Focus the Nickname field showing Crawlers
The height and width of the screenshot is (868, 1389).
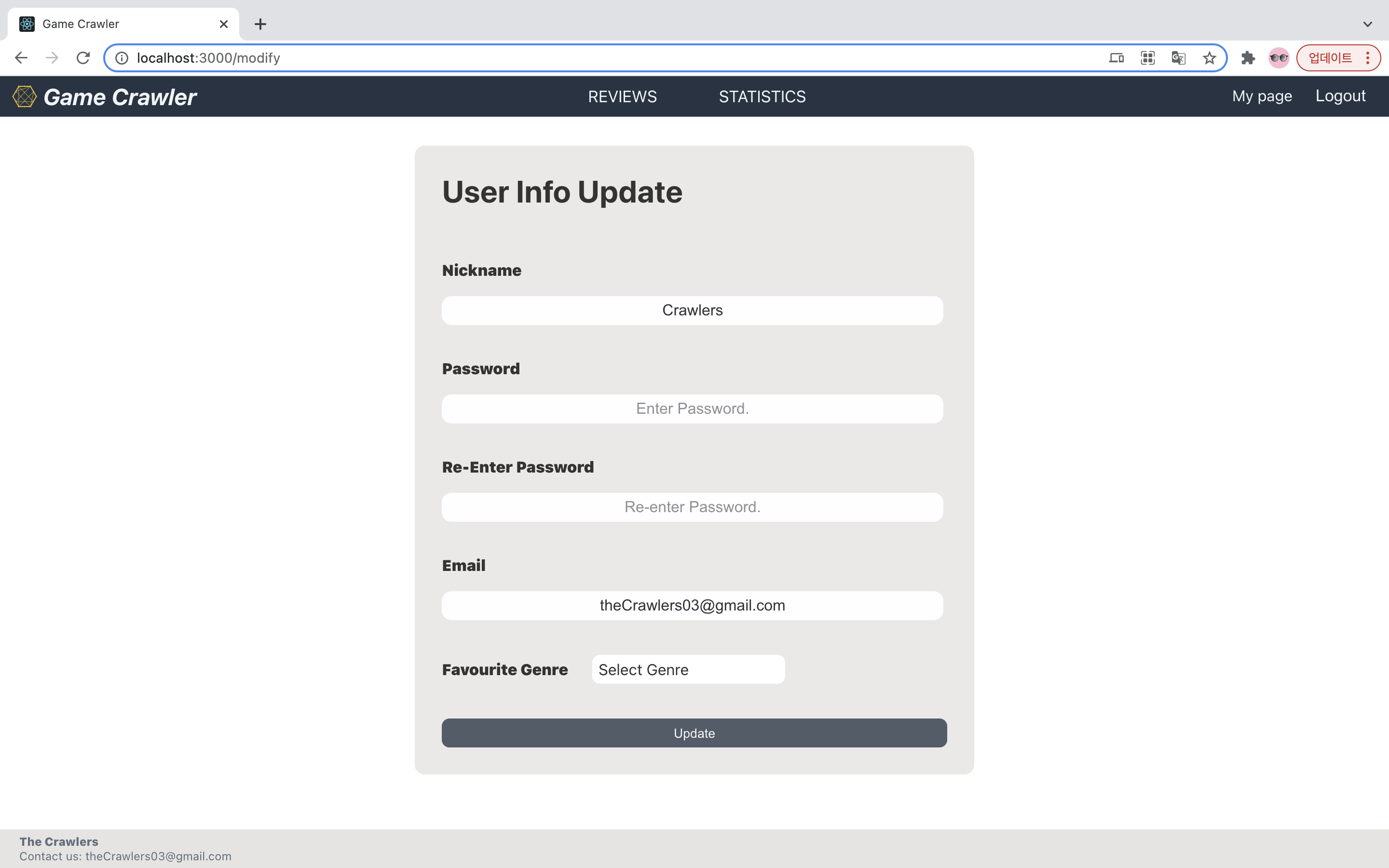[x=692, y=311]
